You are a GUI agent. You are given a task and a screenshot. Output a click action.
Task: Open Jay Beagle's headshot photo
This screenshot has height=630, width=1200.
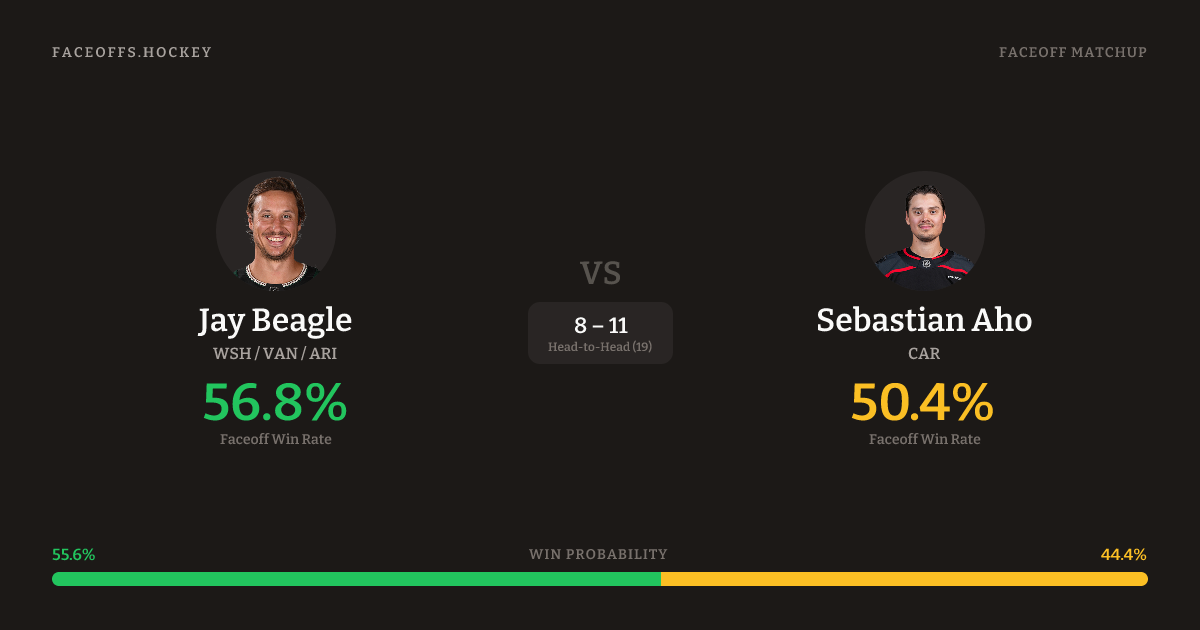276,231
